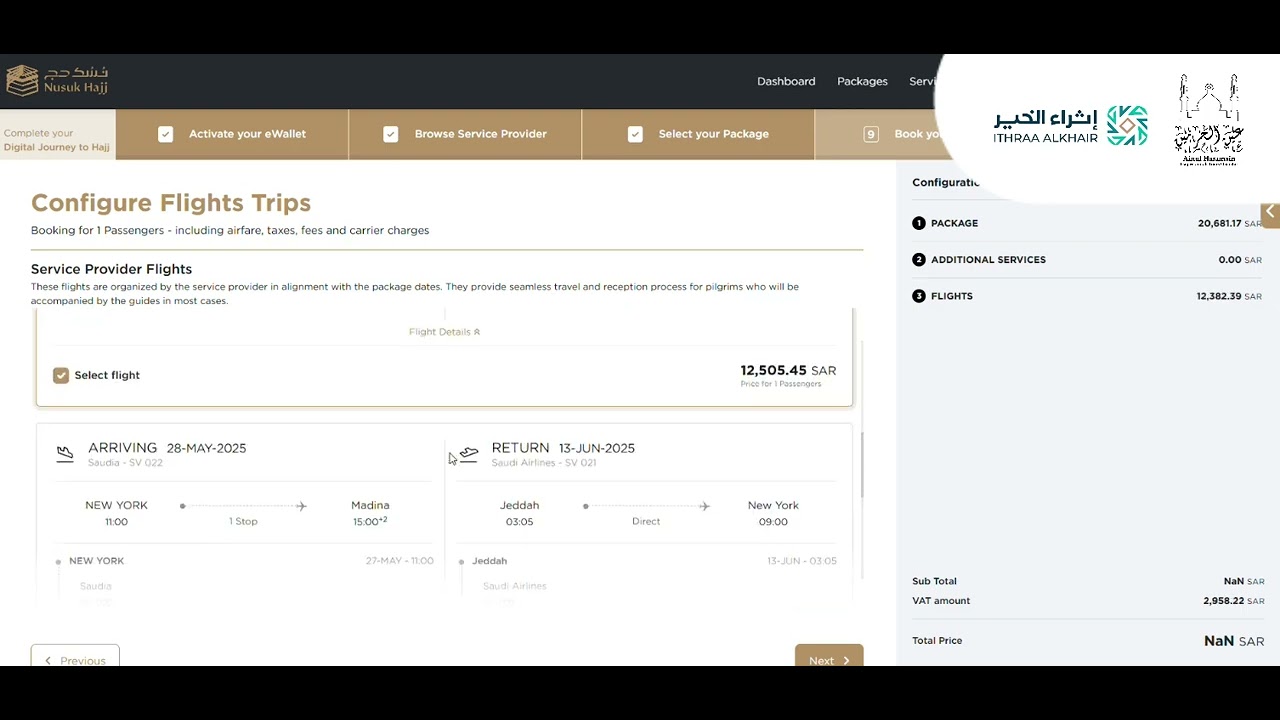Viewport: 1280px width, 720px height.
Task: Click the 27-MAY - 11:00 departure time
Action: point(400,561)
